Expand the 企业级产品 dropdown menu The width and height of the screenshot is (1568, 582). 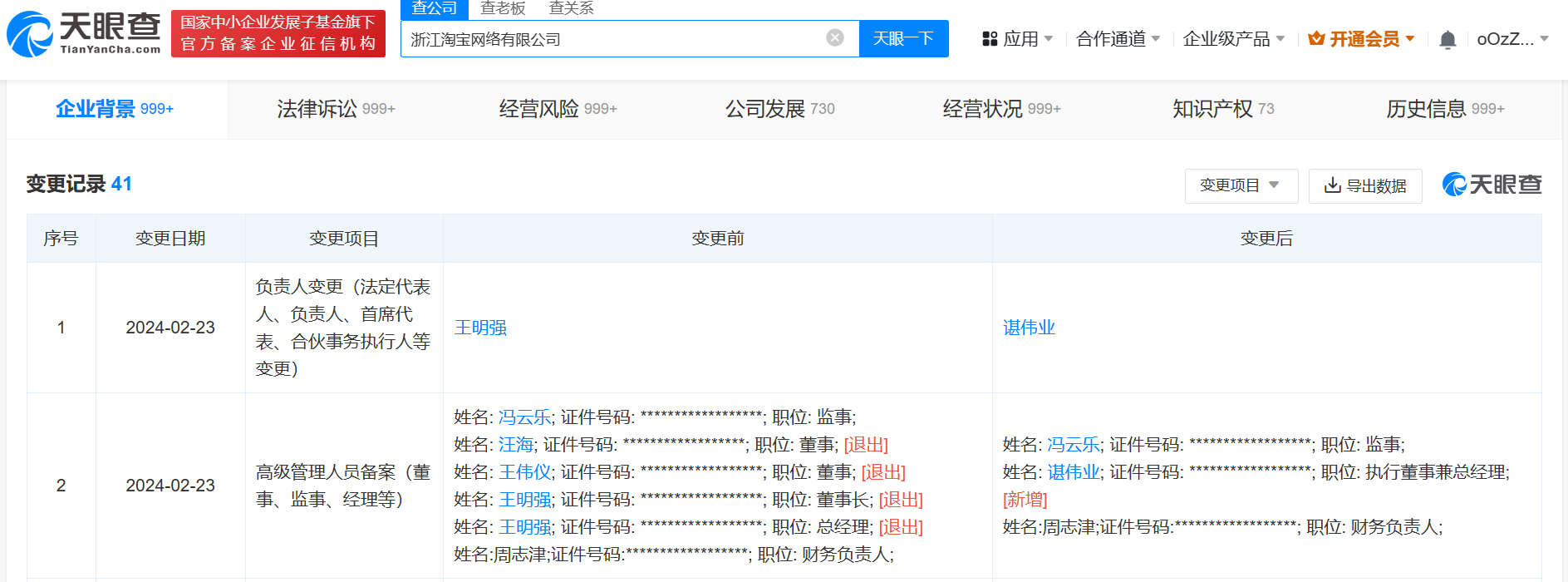coord(1234,39)
